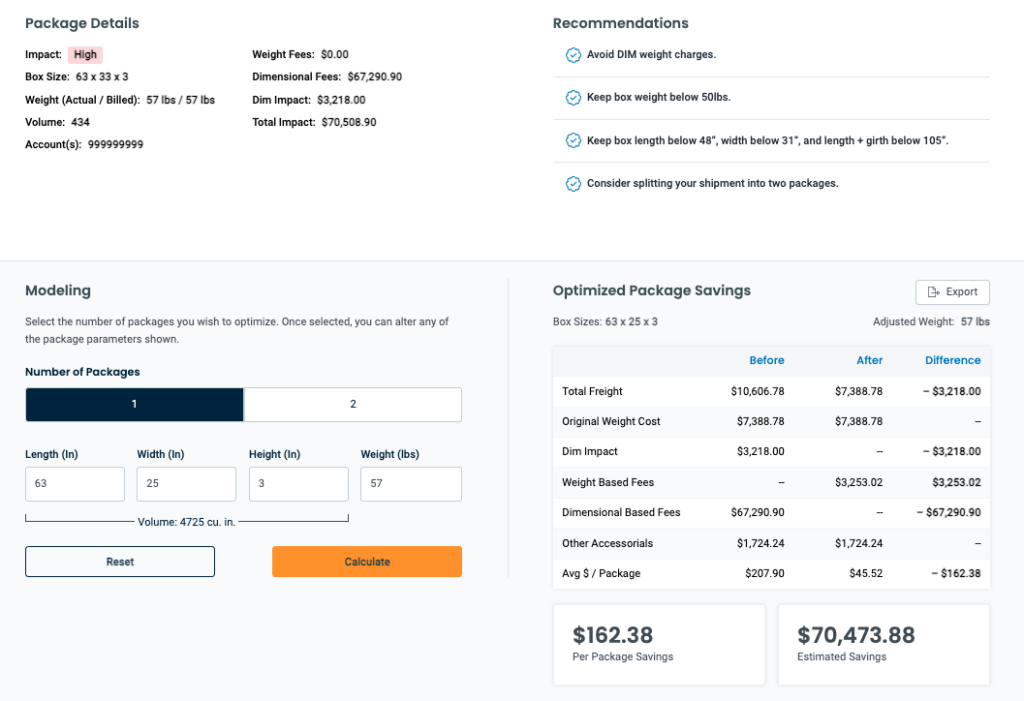Click the Height input field showing 3

298,483
